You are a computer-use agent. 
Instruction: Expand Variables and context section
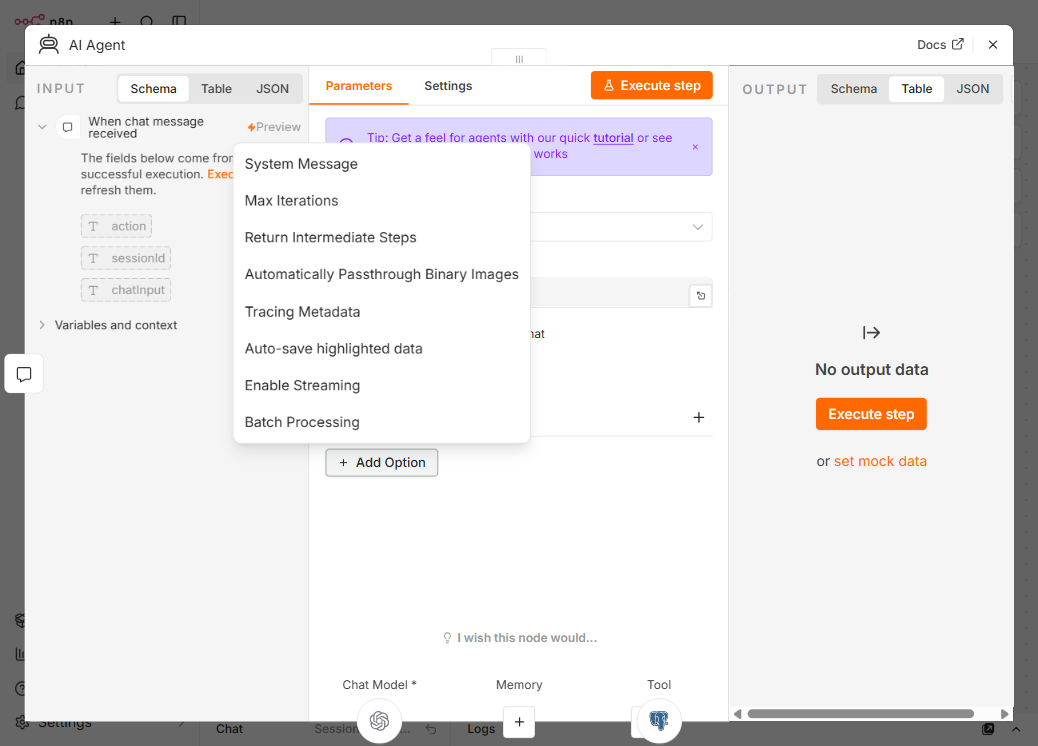coord(42,325)
